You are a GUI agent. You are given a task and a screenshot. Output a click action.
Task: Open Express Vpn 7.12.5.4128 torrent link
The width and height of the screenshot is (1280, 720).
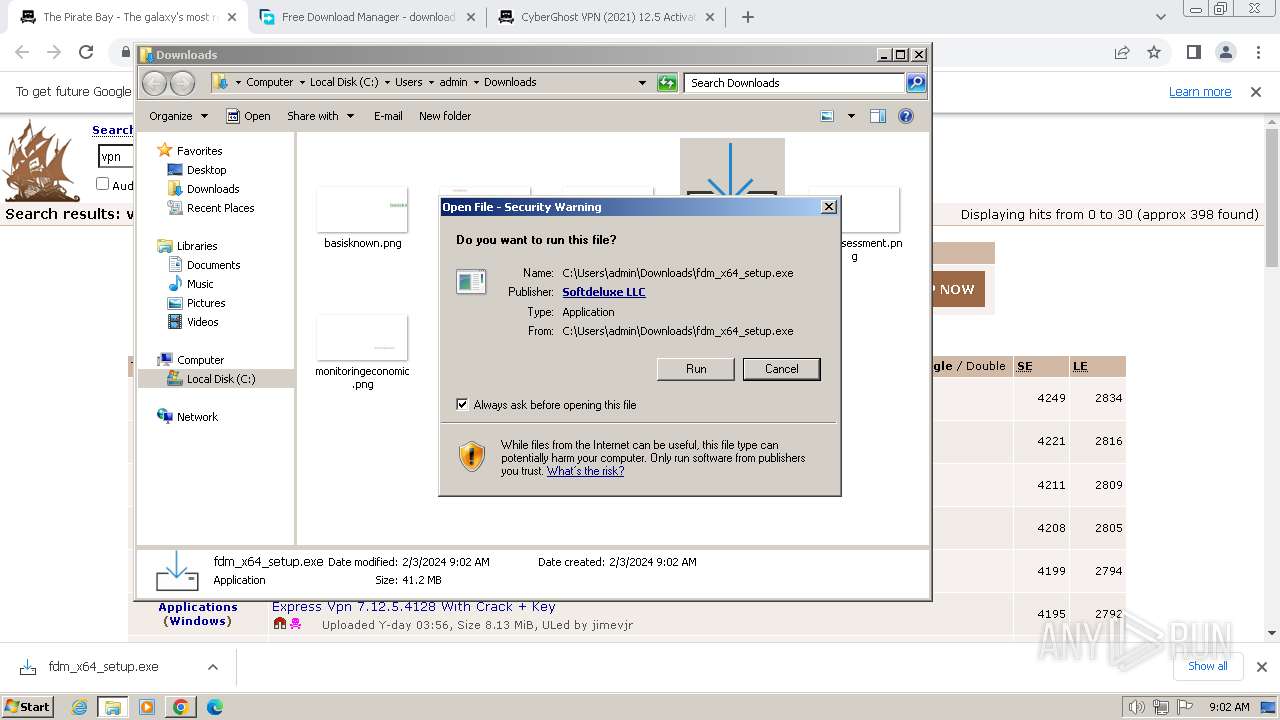pyautogui.click(x=413, y=606)
